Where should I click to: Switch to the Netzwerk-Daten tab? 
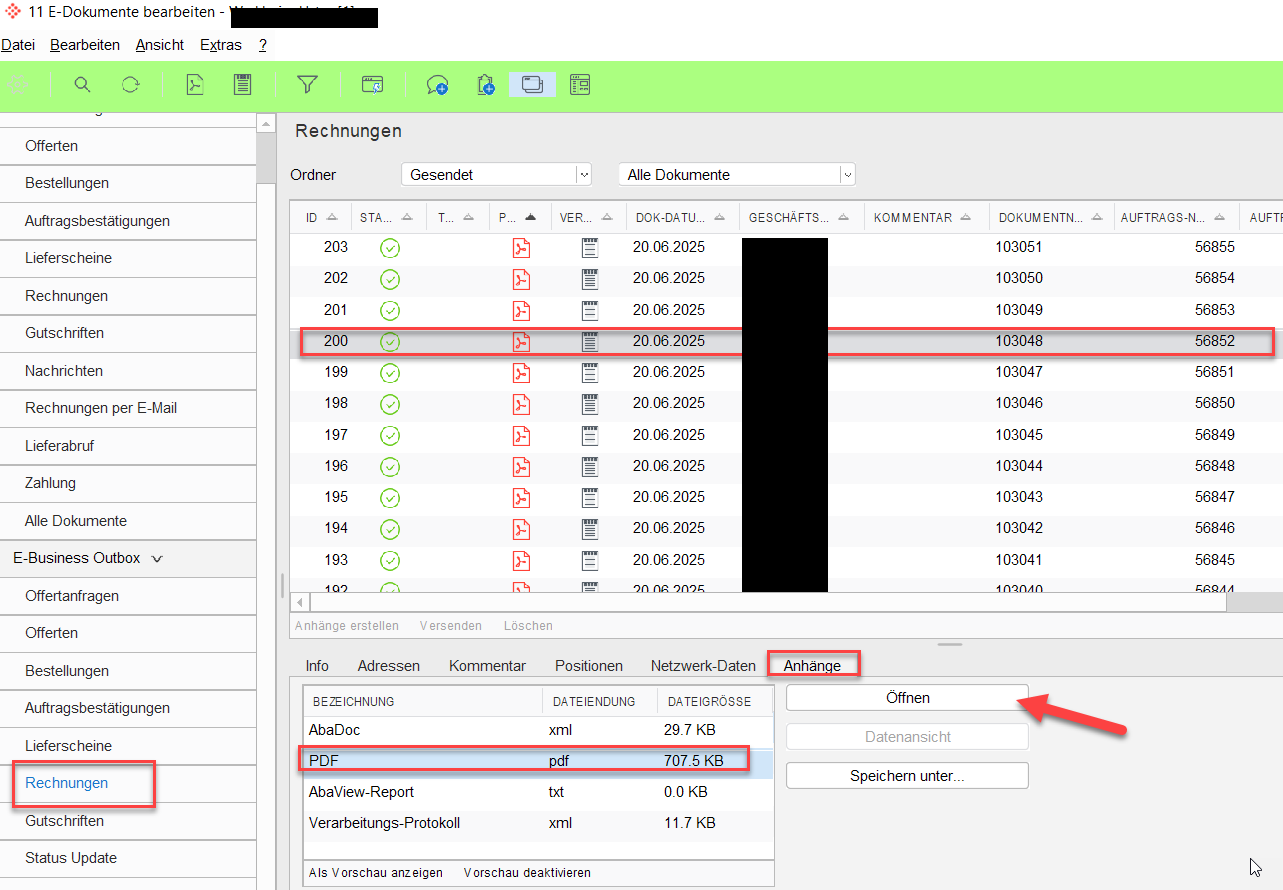click(x=703, y=666)
